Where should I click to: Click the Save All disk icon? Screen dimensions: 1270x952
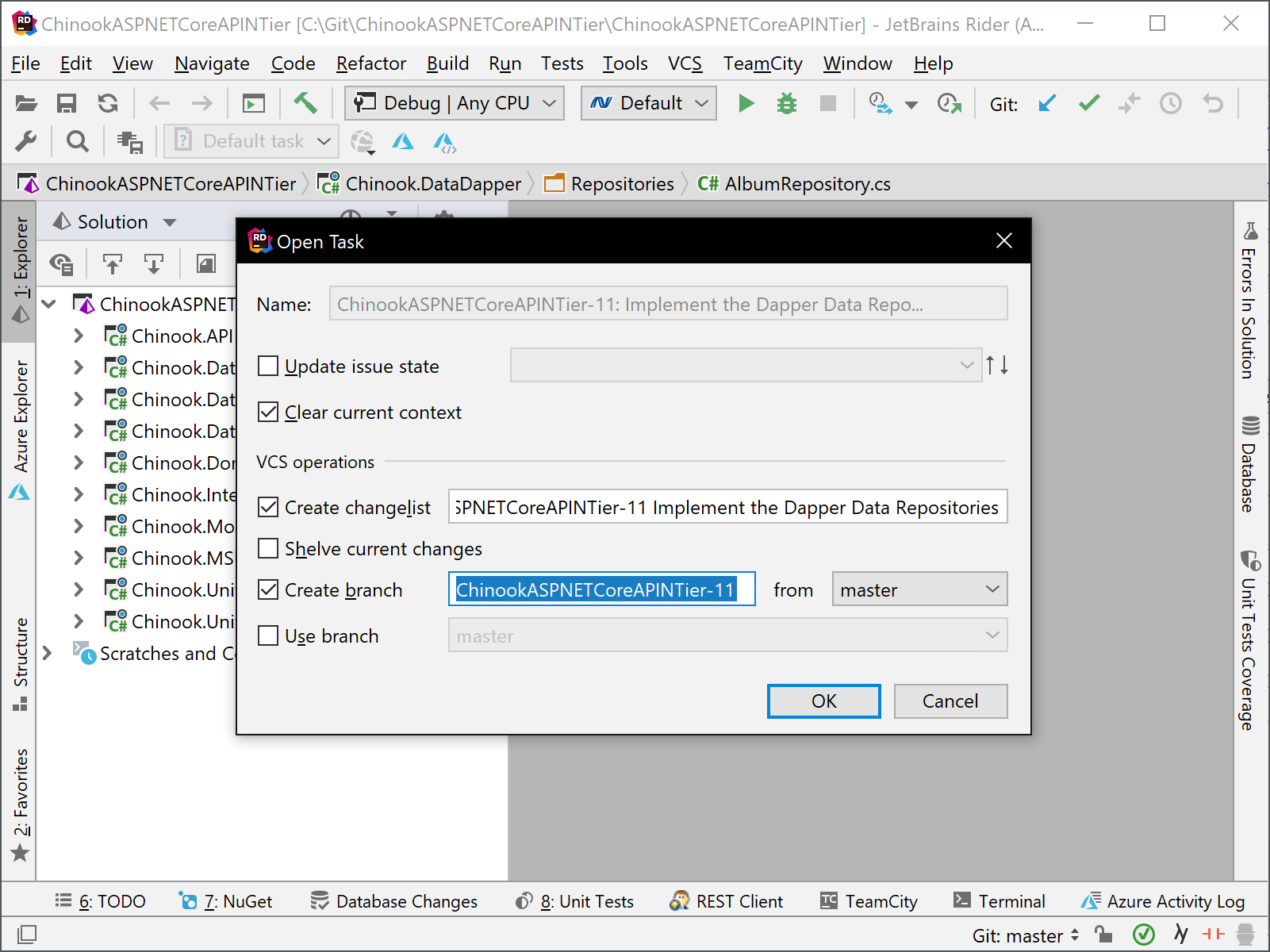pos(67,103)
